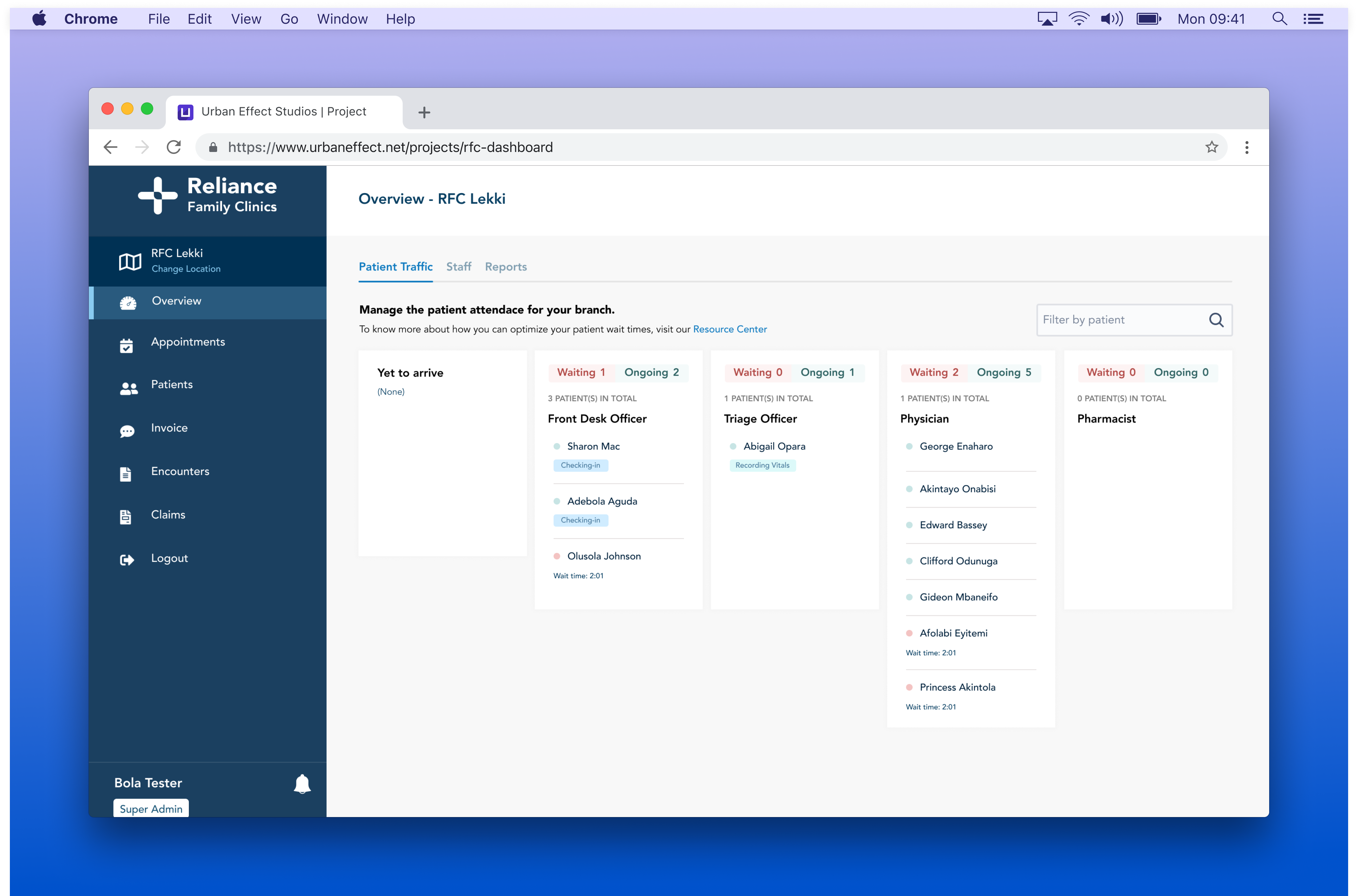This screenshot has width=1358, height=896.
Task: Click Checking-in tag under Sharon Mac
Action: [580, 466]
